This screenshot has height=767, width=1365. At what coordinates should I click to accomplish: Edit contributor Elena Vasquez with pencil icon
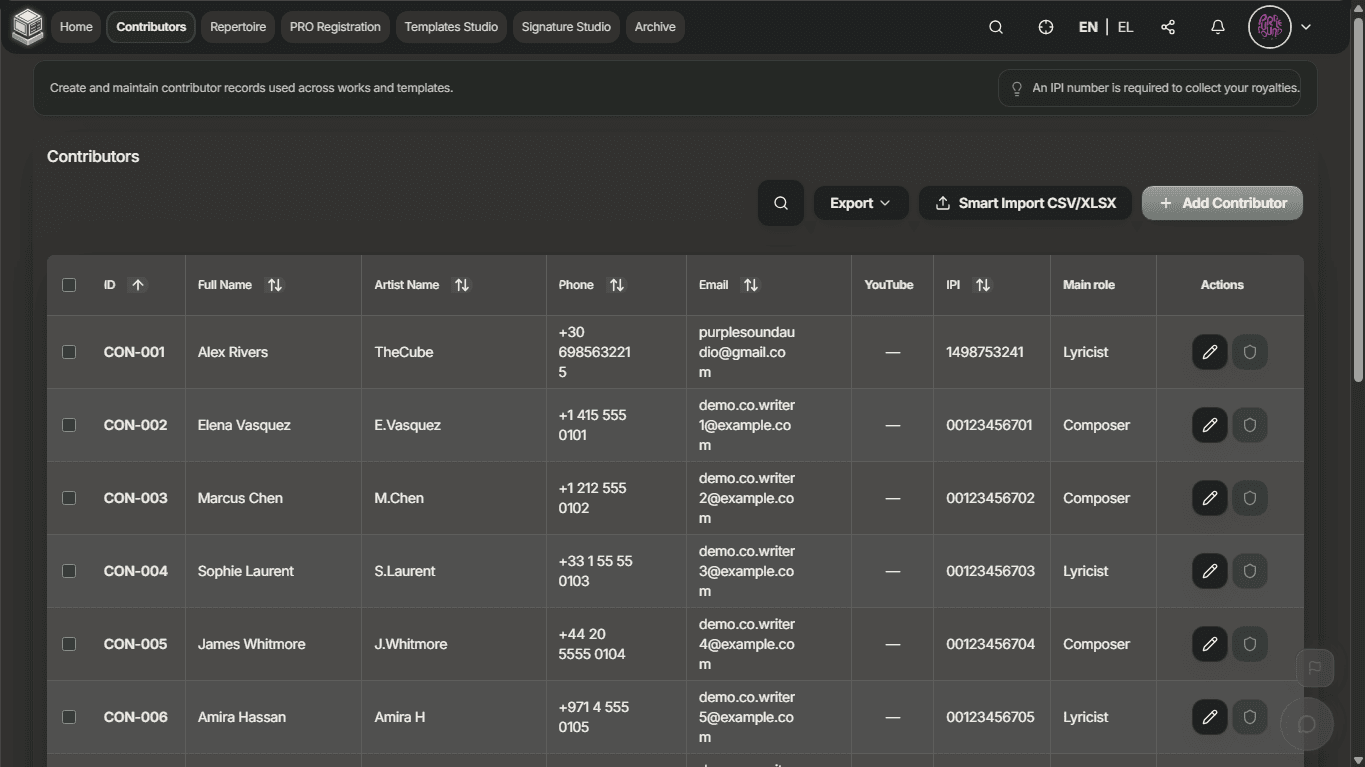pyautogui.click(x=1210, y=425)
